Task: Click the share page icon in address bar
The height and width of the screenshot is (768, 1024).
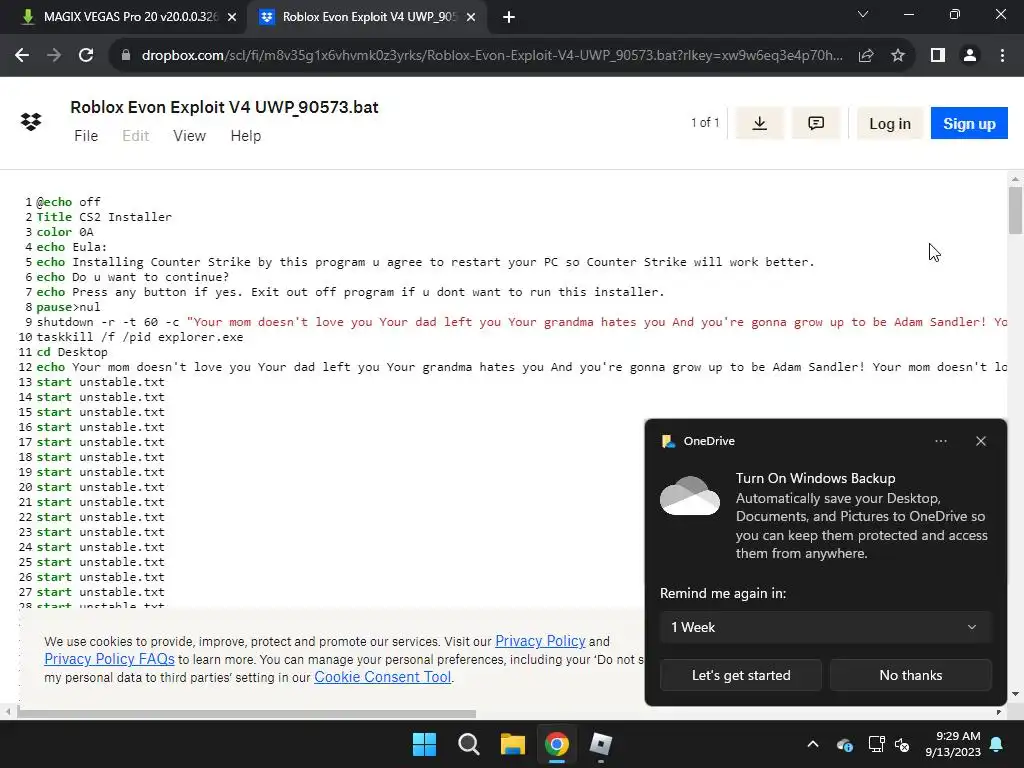Action: pos(866,56)
